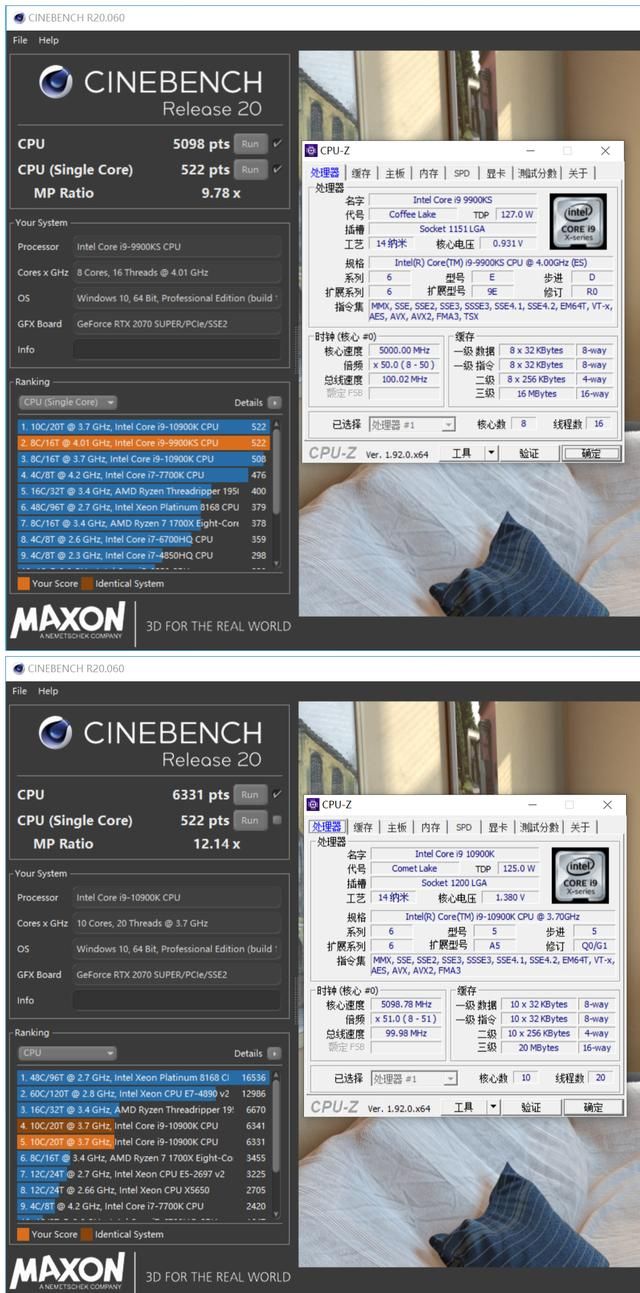Click the orange Your Score swatch under the Single Core ranking
The image size is (640, 1293).
[x=23, y=583]
